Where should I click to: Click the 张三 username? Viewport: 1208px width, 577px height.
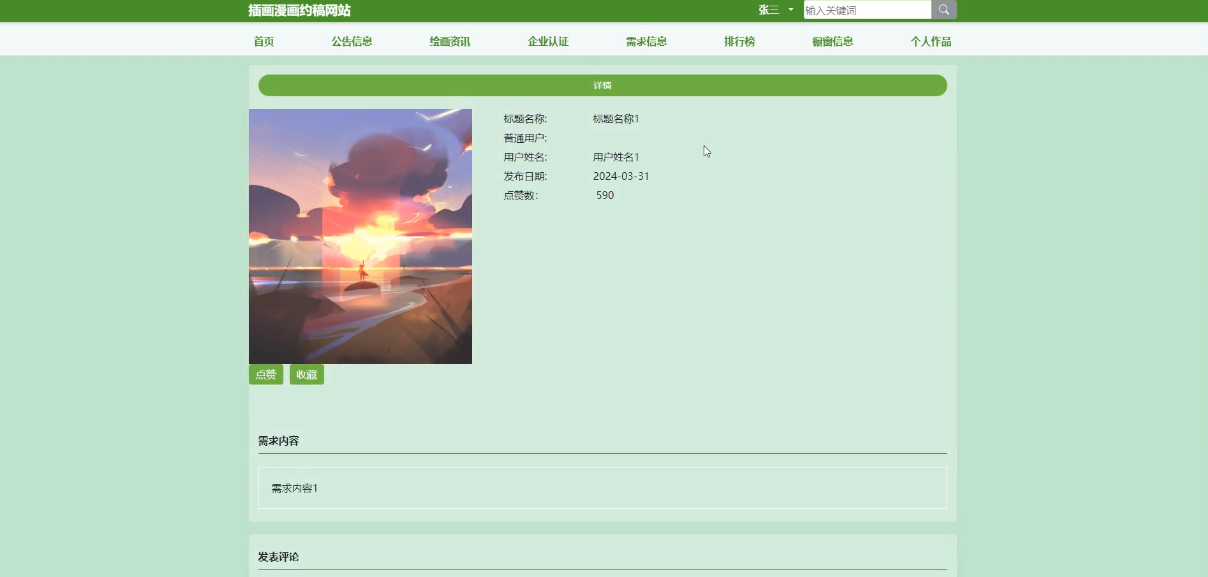[x=768, y=10]
